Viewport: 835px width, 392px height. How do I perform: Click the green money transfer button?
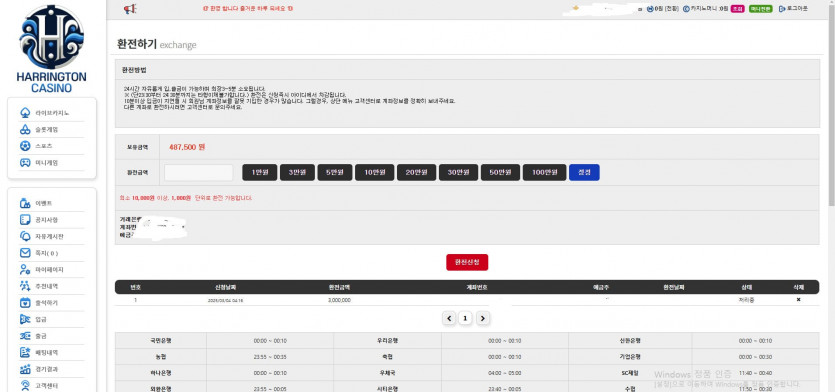point(760,9)
